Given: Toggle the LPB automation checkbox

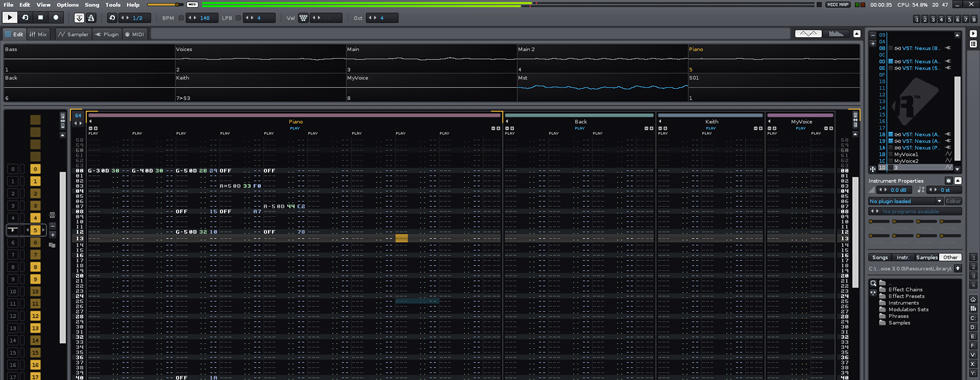Looking at the screenshot, I should coord(238,18).
